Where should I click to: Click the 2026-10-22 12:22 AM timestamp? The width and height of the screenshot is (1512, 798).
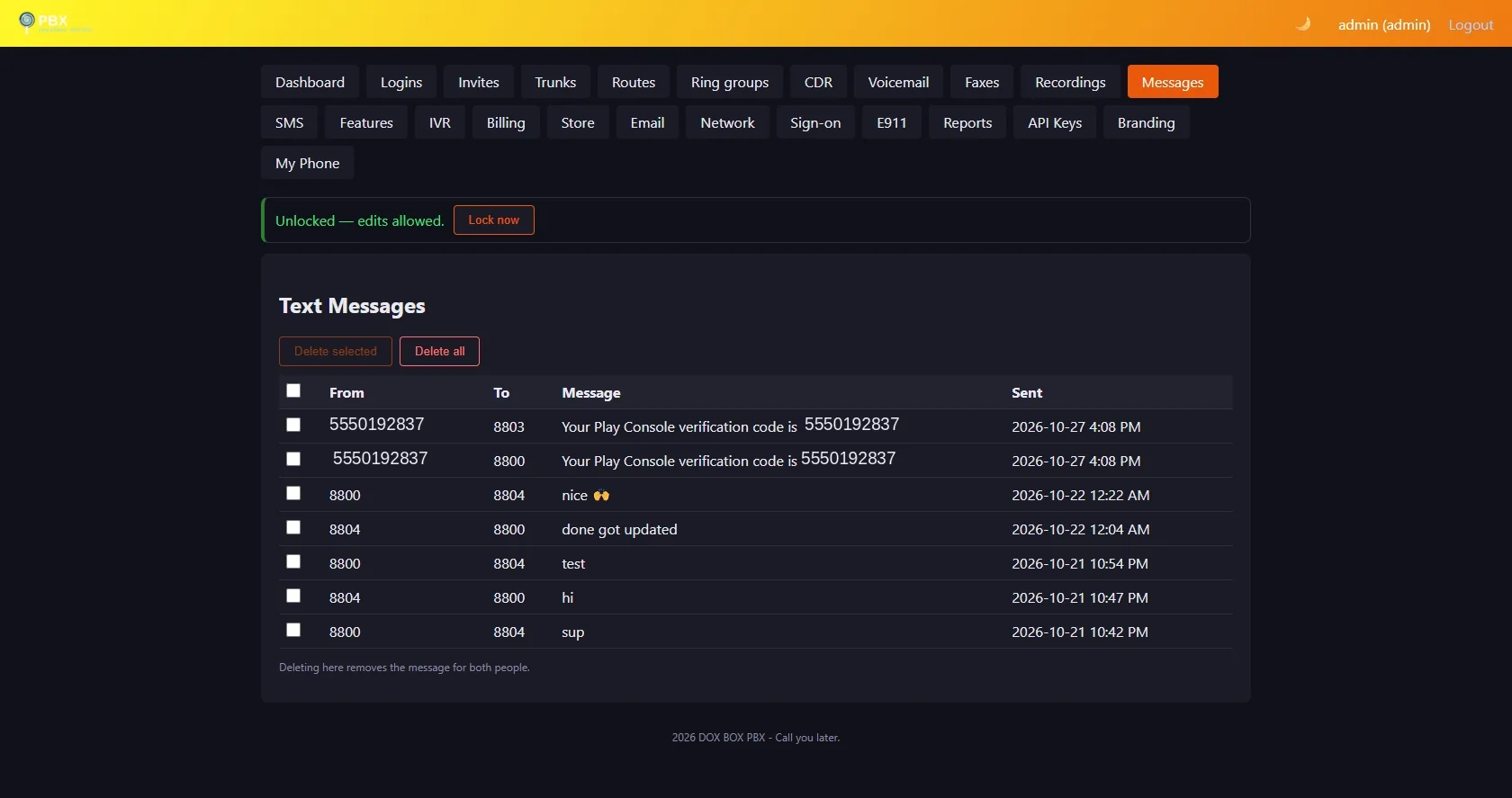(x=1081, y=495)
